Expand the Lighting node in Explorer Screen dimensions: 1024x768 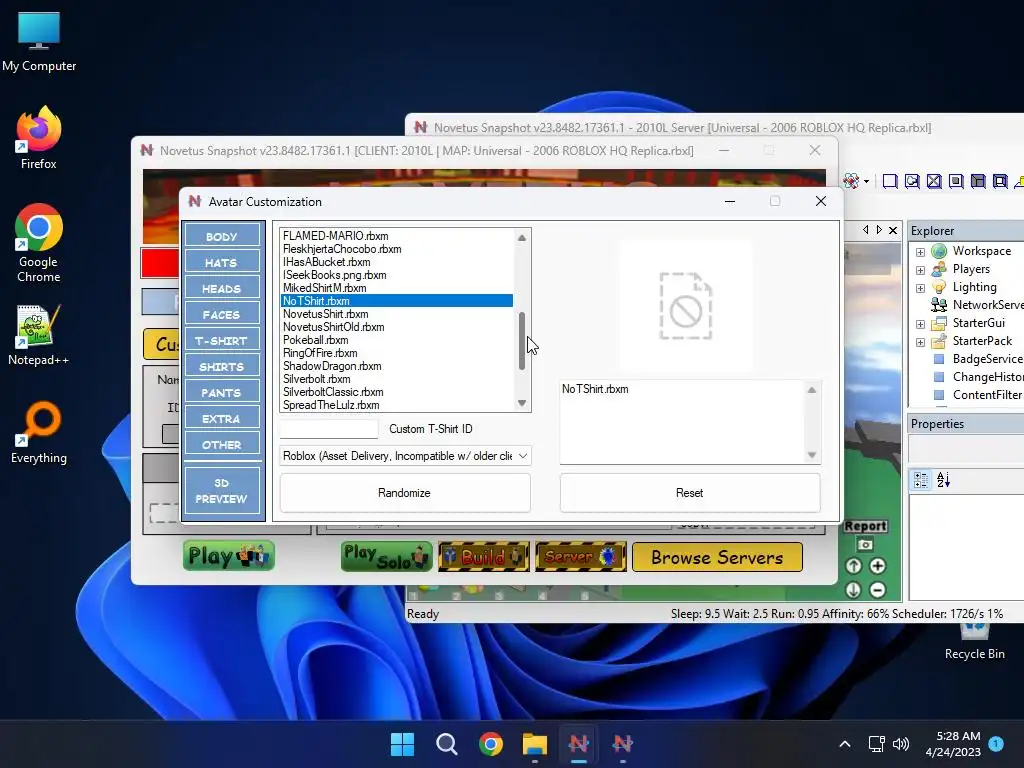[x=920, y=288]
